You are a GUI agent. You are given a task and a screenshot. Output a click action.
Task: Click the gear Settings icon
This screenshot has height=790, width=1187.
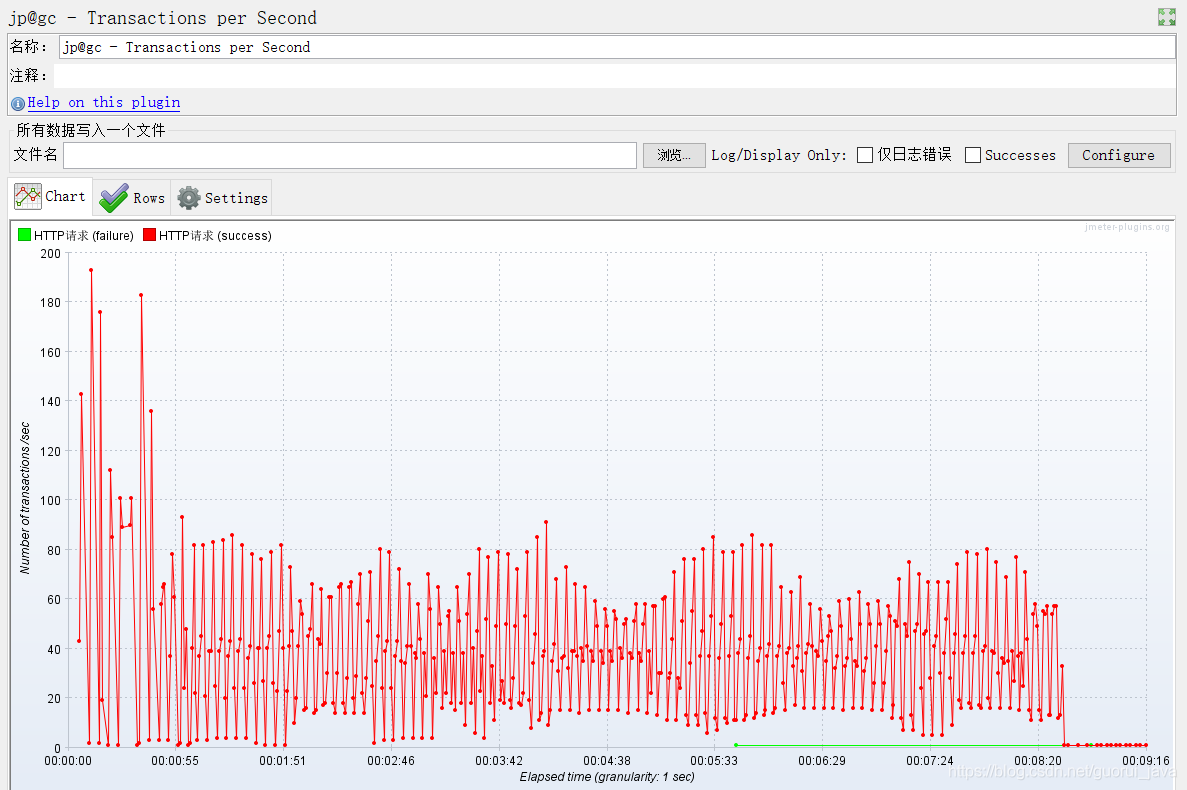(x=188, y=198)
